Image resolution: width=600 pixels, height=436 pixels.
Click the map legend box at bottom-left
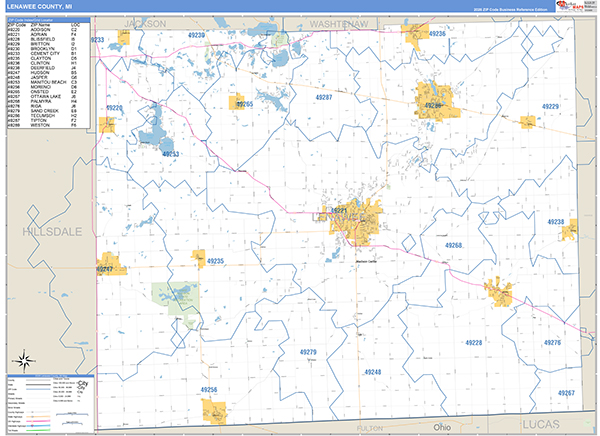click(50, 401)
